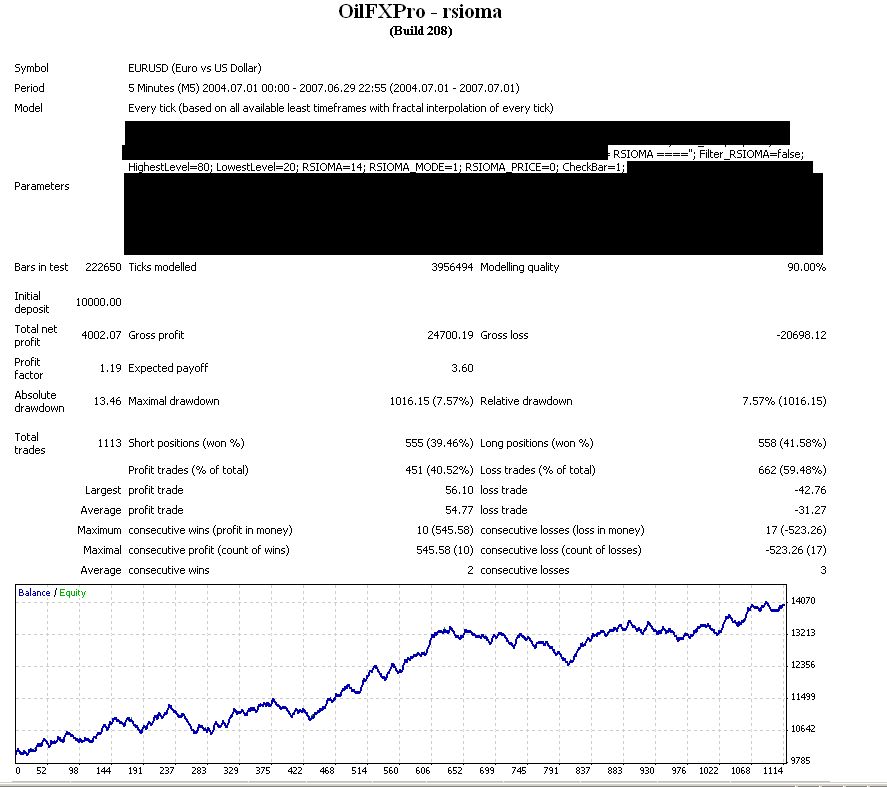Click the report title 'OilFXPro - rsioma'
887x787 pixels.
pyautogui.click(x=420, y=11)
